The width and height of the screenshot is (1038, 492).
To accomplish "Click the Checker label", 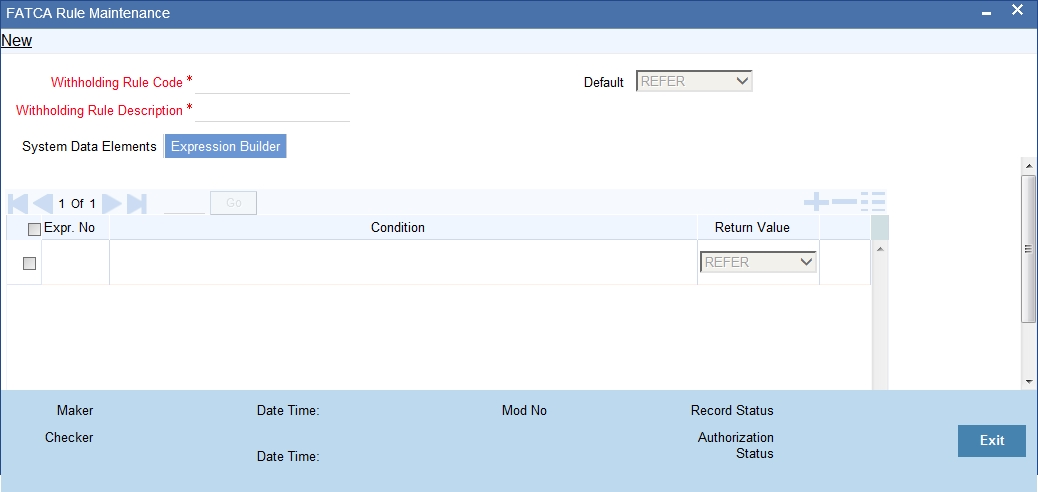I will click(x=69, y=437).
